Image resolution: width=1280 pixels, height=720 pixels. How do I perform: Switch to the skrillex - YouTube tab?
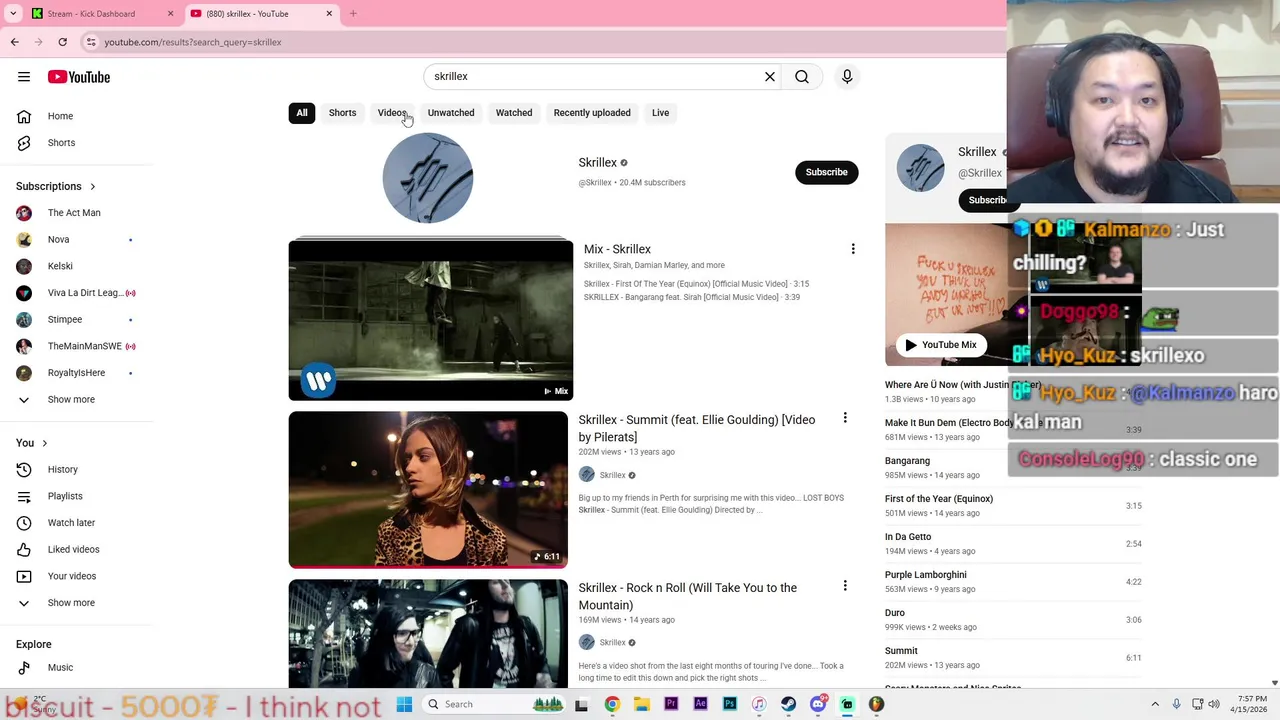258,14
